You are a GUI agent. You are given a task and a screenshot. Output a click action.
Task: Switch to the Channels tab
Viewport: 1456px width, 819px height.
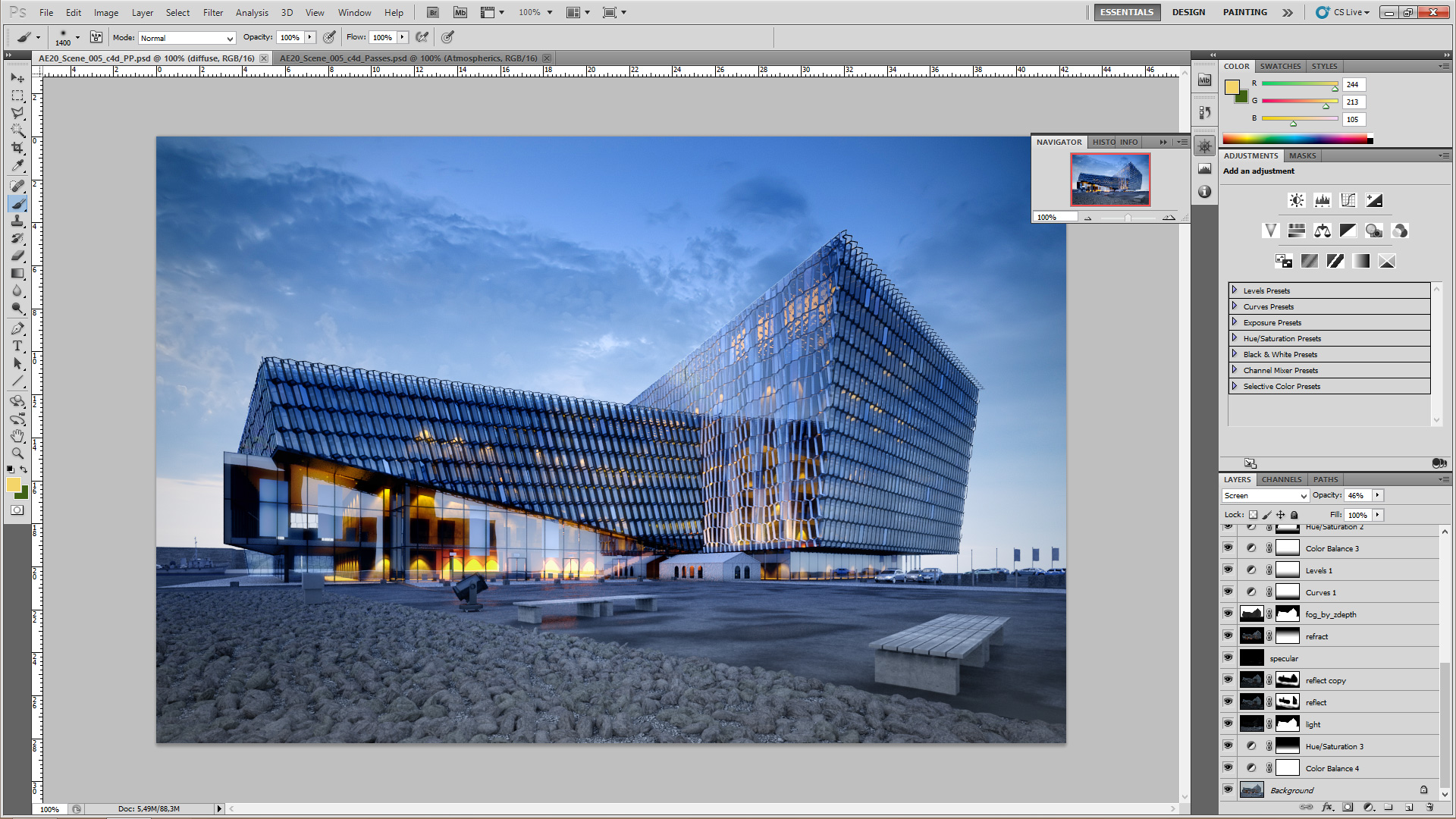(x=1281, y=479)
